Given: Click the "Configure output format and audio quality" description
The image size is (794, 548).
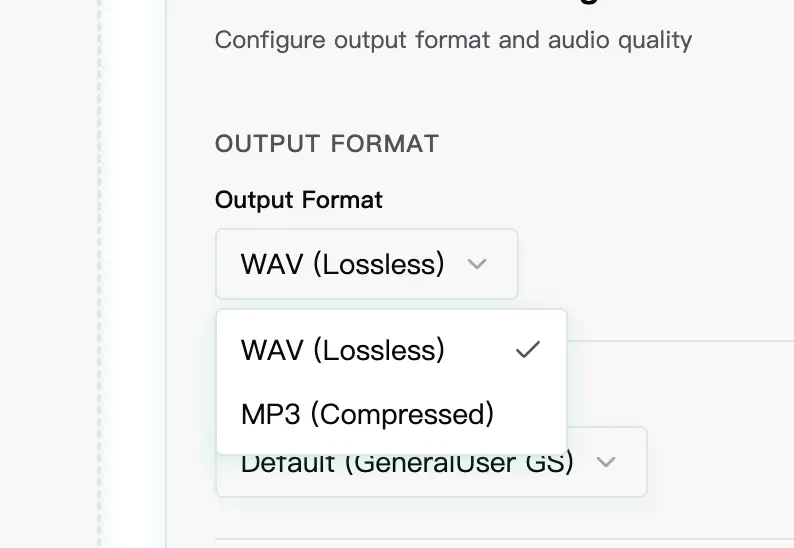Looking at the screenshot, I should click(453, 41).
